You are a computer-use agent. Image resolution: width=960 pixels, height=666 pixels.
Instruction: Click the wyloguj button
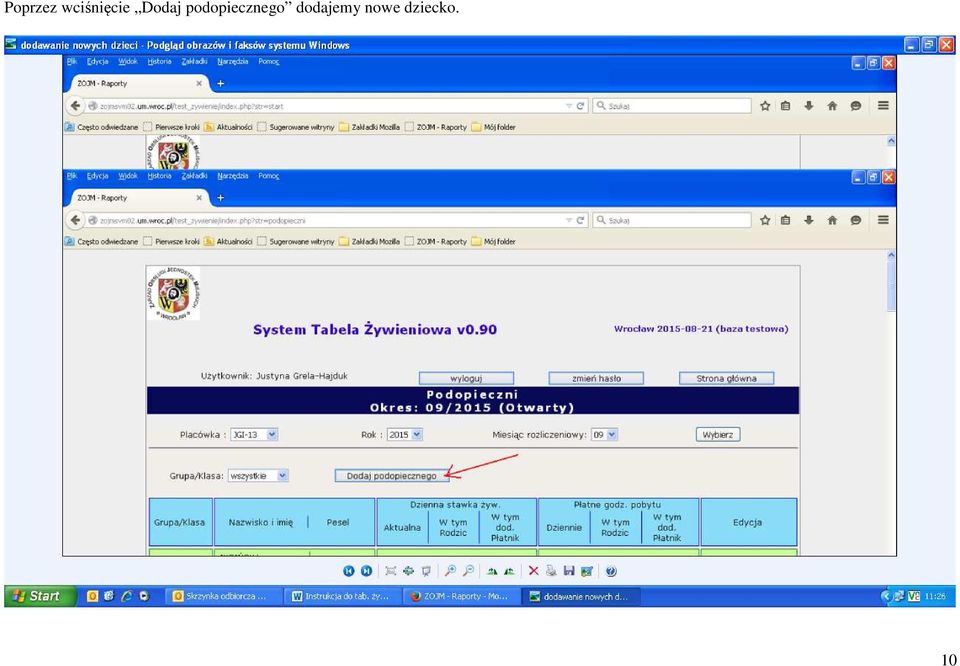[x=467, y=378]
